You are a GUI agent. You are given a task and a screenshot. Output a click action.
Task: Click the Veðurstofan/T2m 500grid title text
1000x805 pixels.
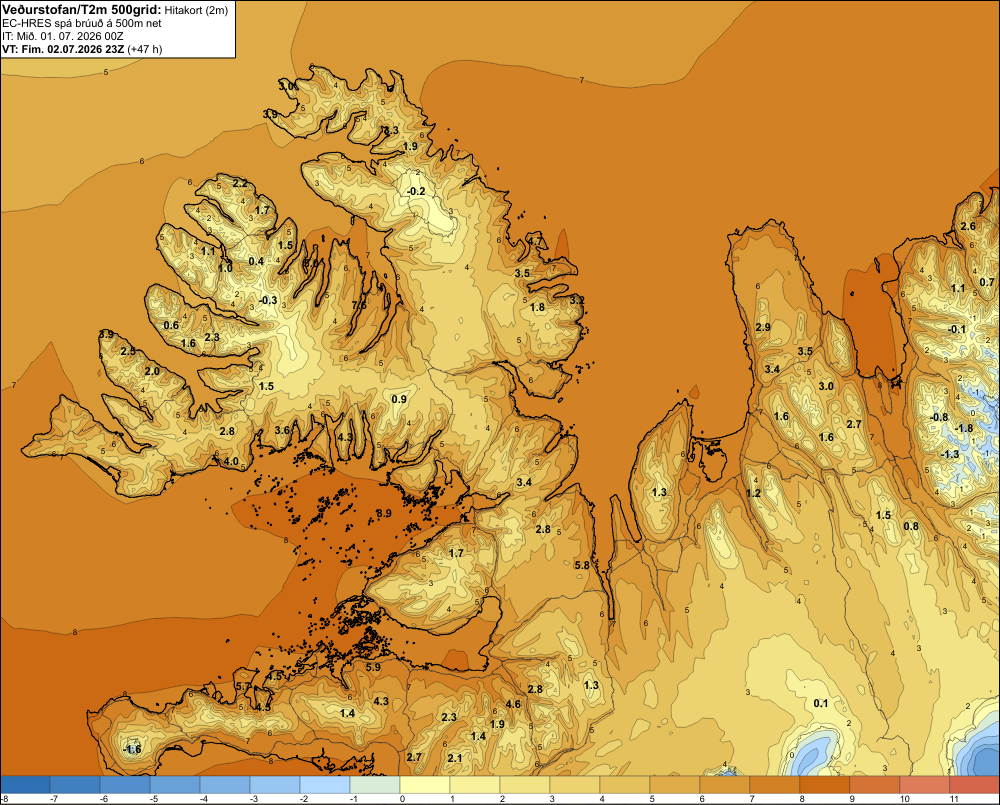[x=82, y=10]
